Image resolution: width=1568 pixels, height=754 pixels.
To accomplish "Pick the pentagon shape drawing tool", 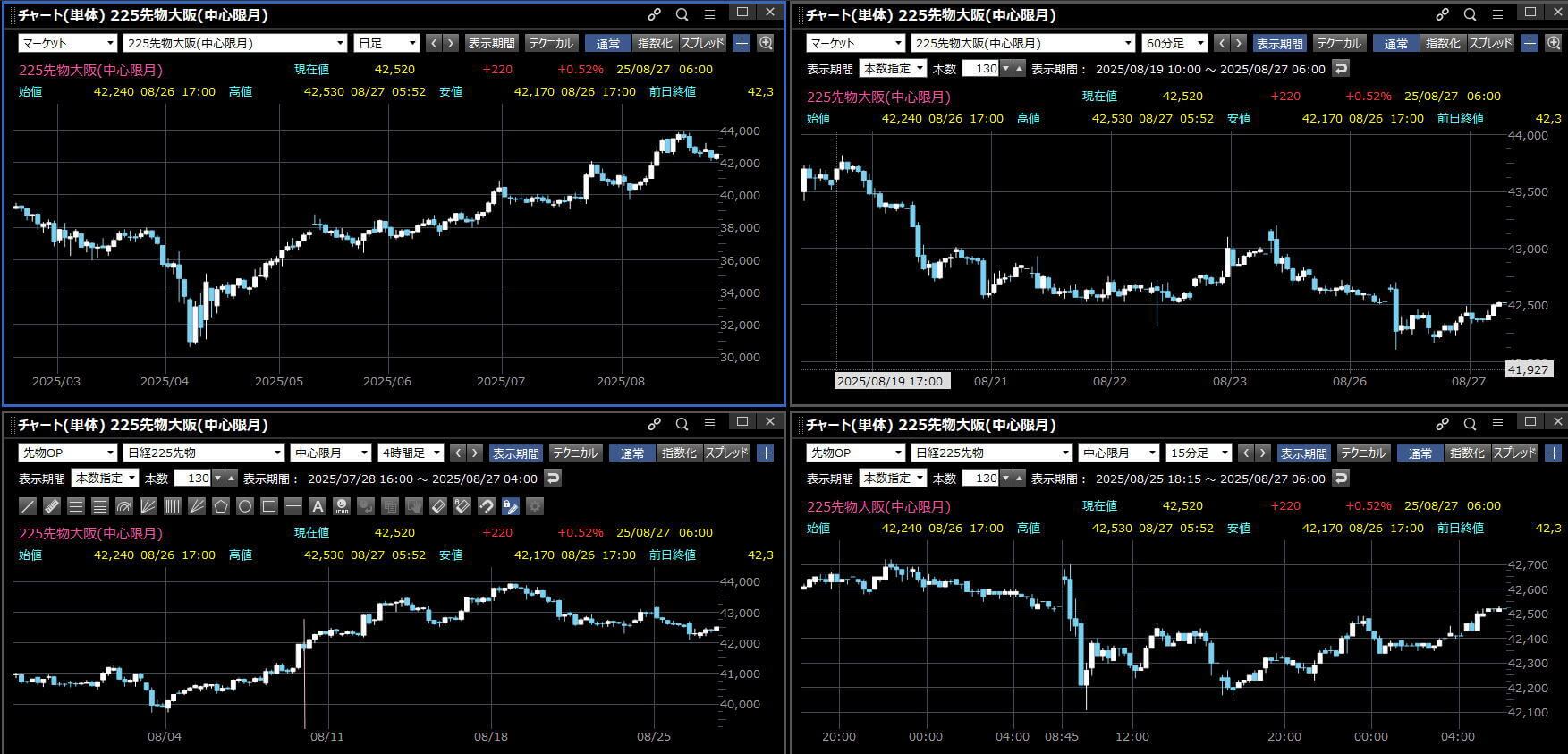I will pyautogui.click(x=221, y=506).
